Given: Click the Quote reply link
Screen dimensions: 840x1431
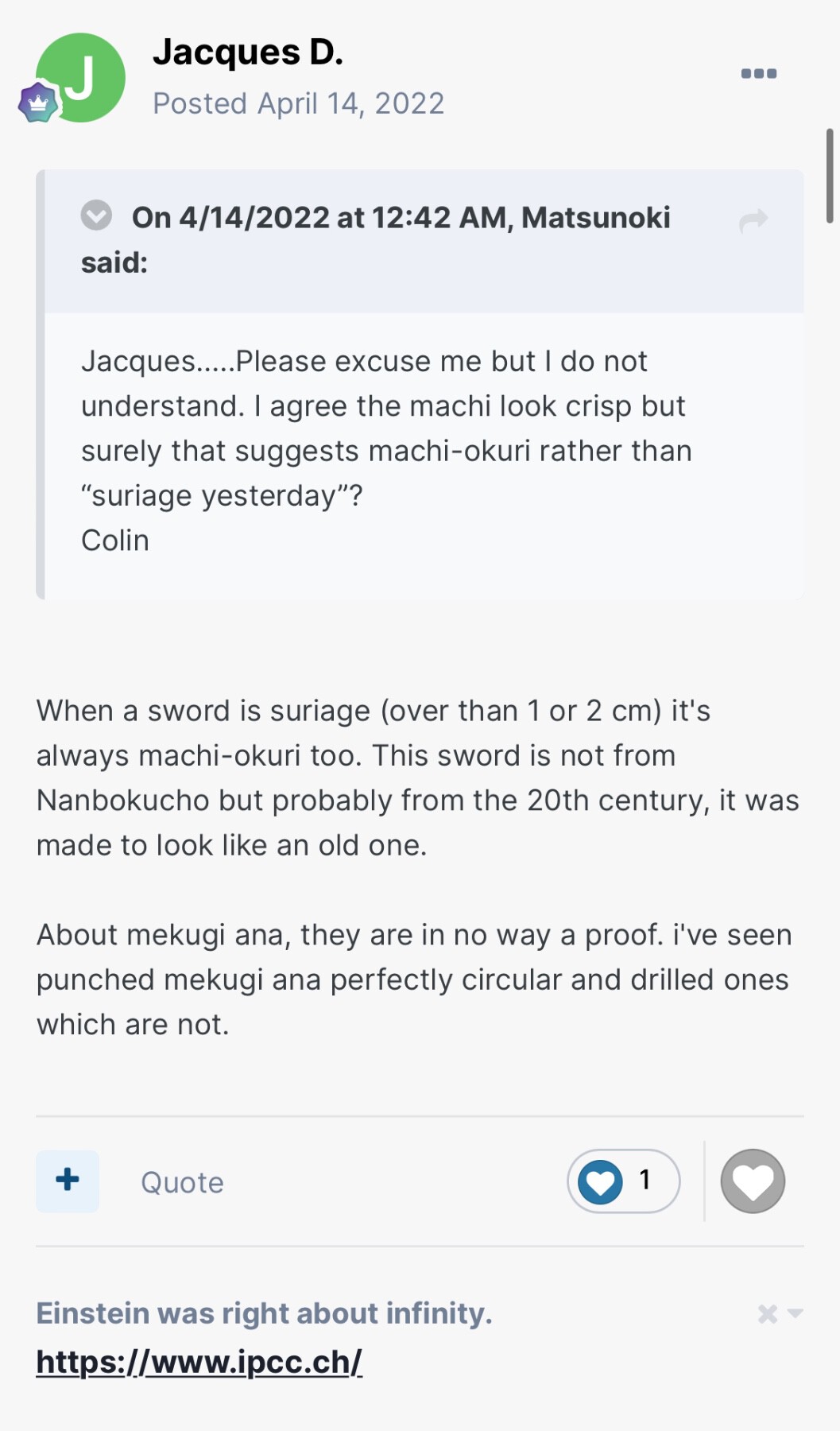Looking at the screenshot, I should pos(182,1182).
